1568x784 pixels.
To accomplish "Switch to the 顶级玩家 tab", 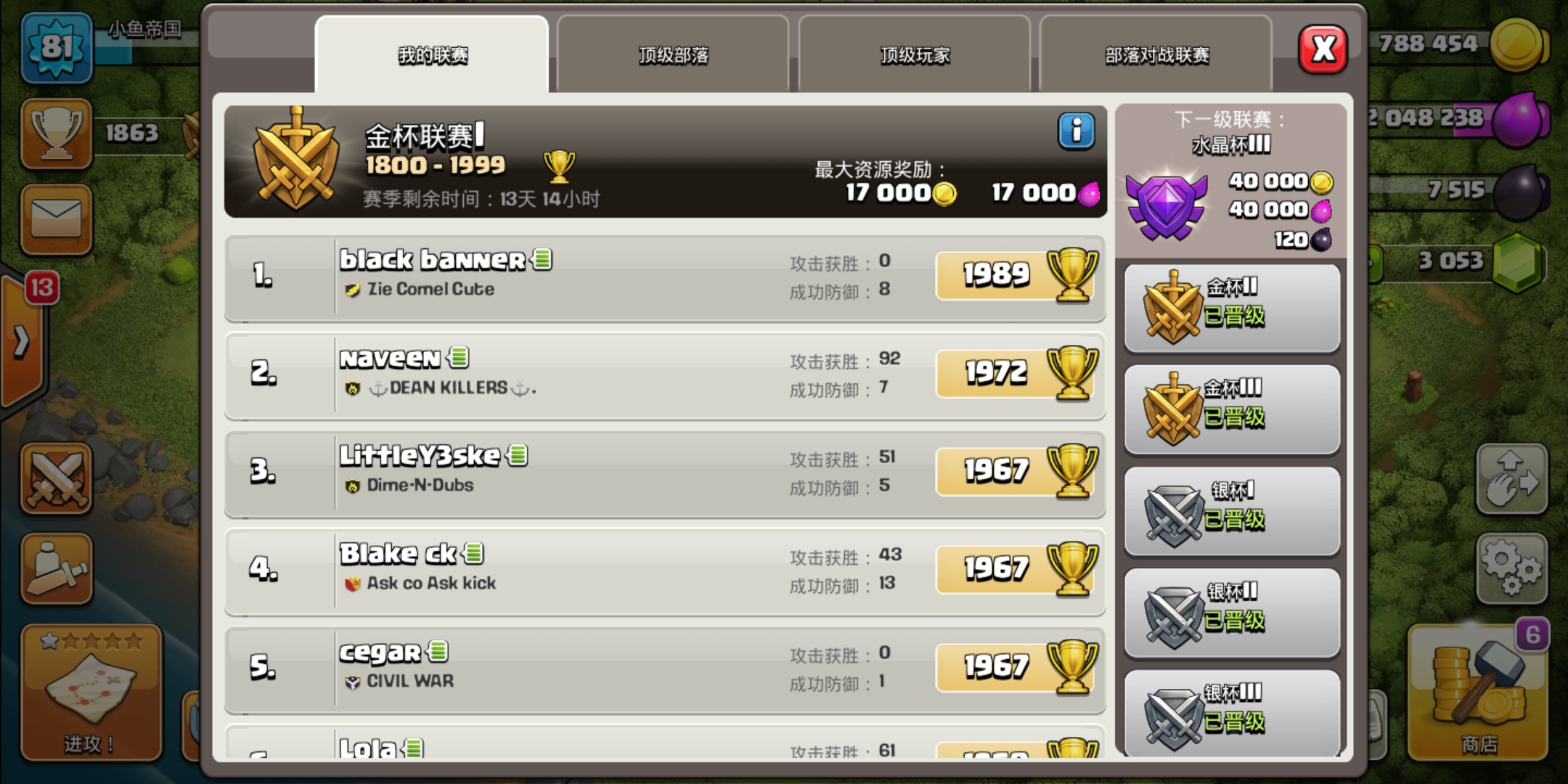I will click(x=915, y=54).
